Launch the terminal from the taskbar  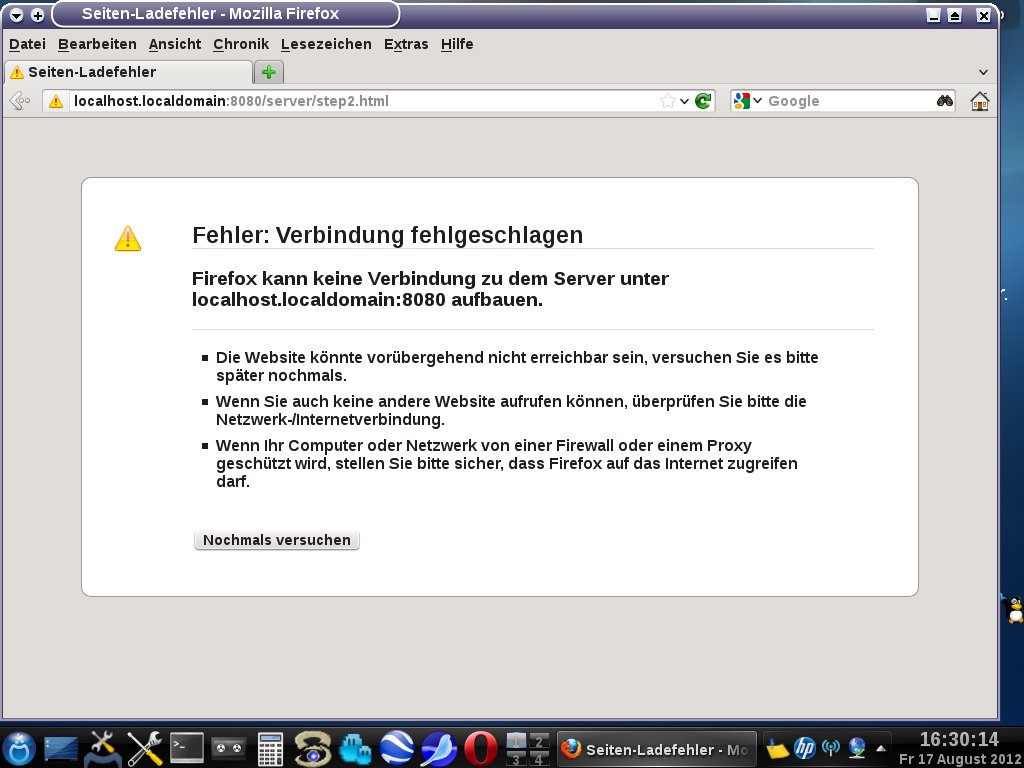(187, 748)
